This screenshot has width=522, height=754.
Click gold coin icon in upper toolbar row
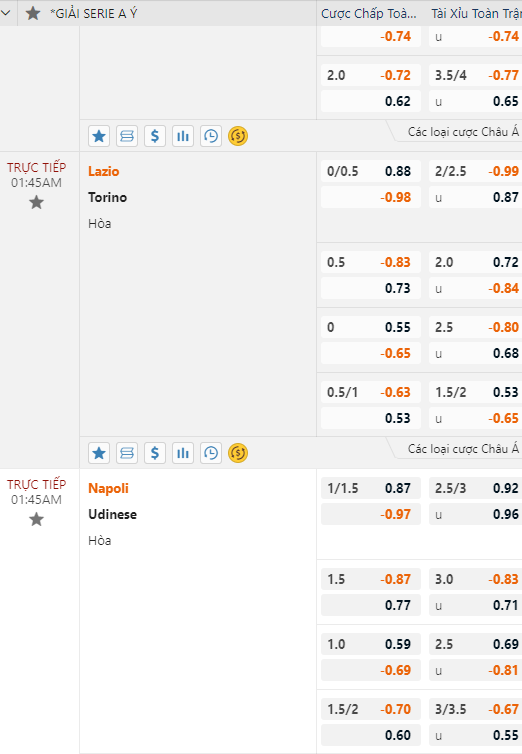238,136
